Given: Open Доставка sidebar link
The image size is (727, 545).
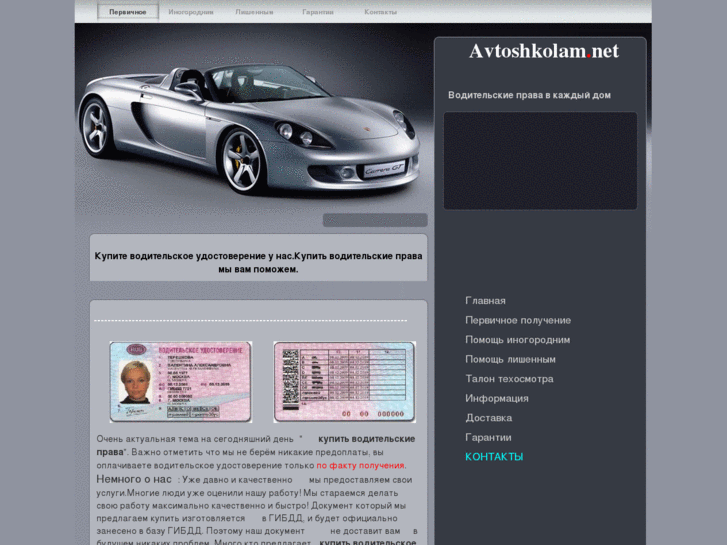Looking at the screenshot, I should point(489,417).
